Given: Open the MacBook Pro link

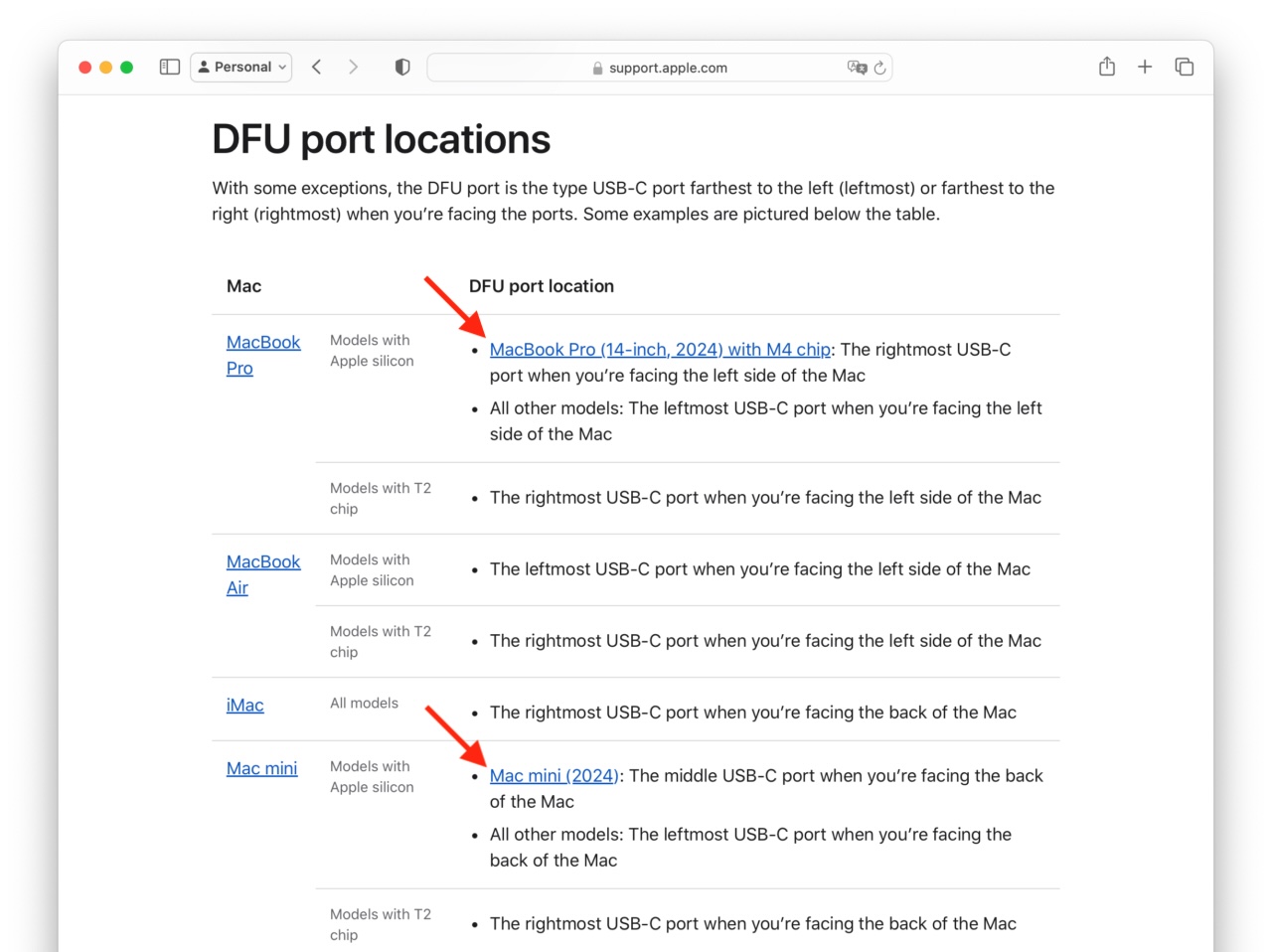Looking at the screenshot, I should [262, 355].
